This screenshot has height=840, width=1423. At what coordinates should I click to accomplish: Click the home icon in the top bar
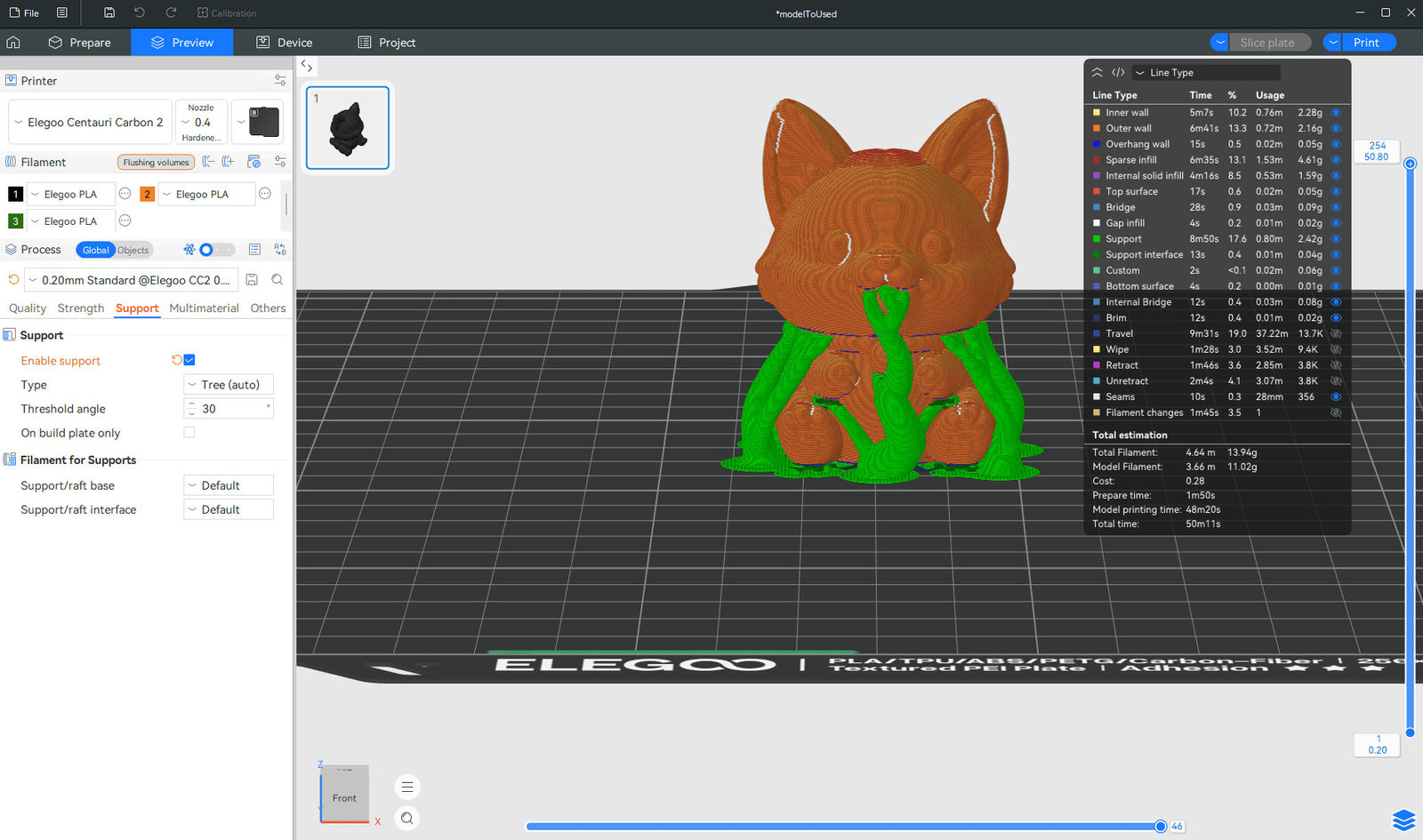[13, 42]
